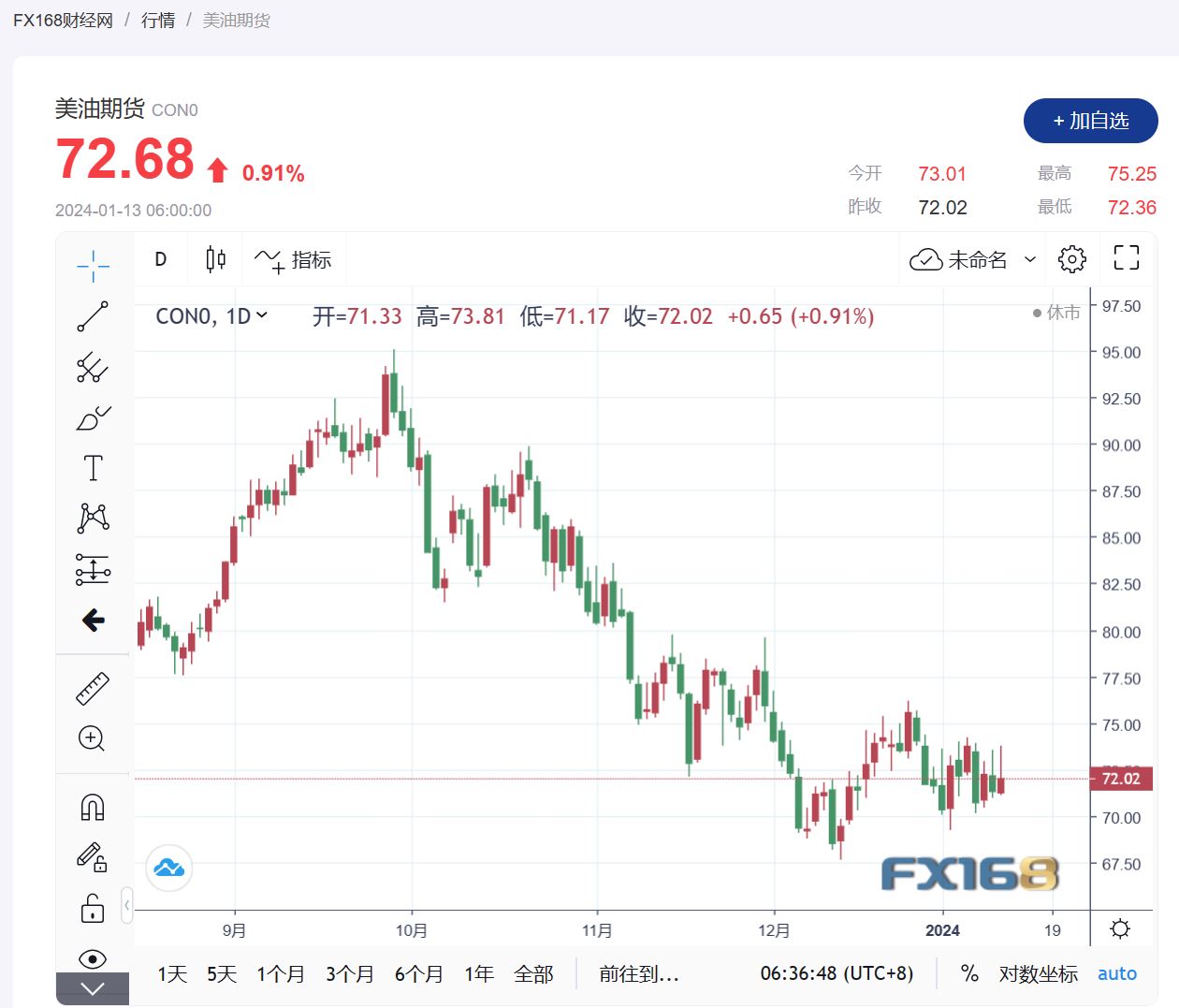Image resolution: width=1179 pixels, height=1008 pixels.
Task: Pick the text annotation tool
Action: click(x=93, y=468)
